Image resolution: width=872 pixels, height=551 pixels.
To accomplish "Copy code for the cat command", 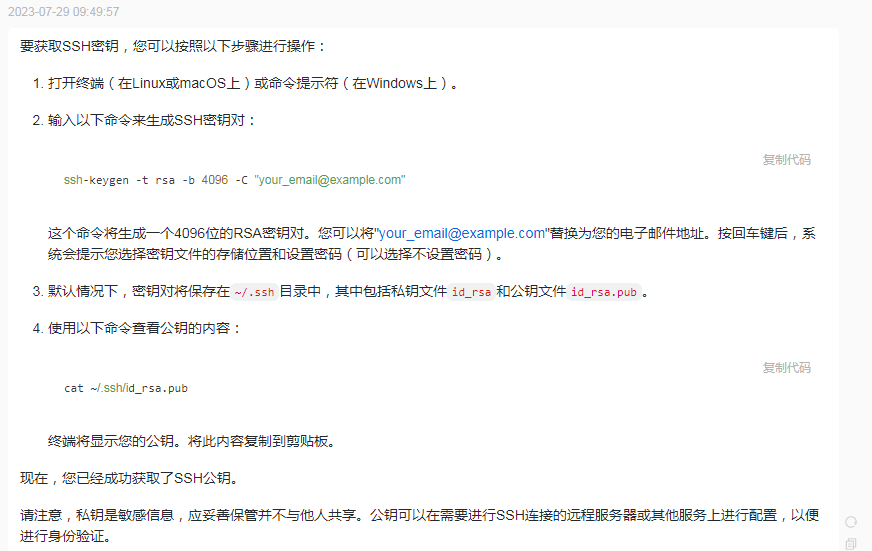I will pyautogui.click(x=786, y=368).
